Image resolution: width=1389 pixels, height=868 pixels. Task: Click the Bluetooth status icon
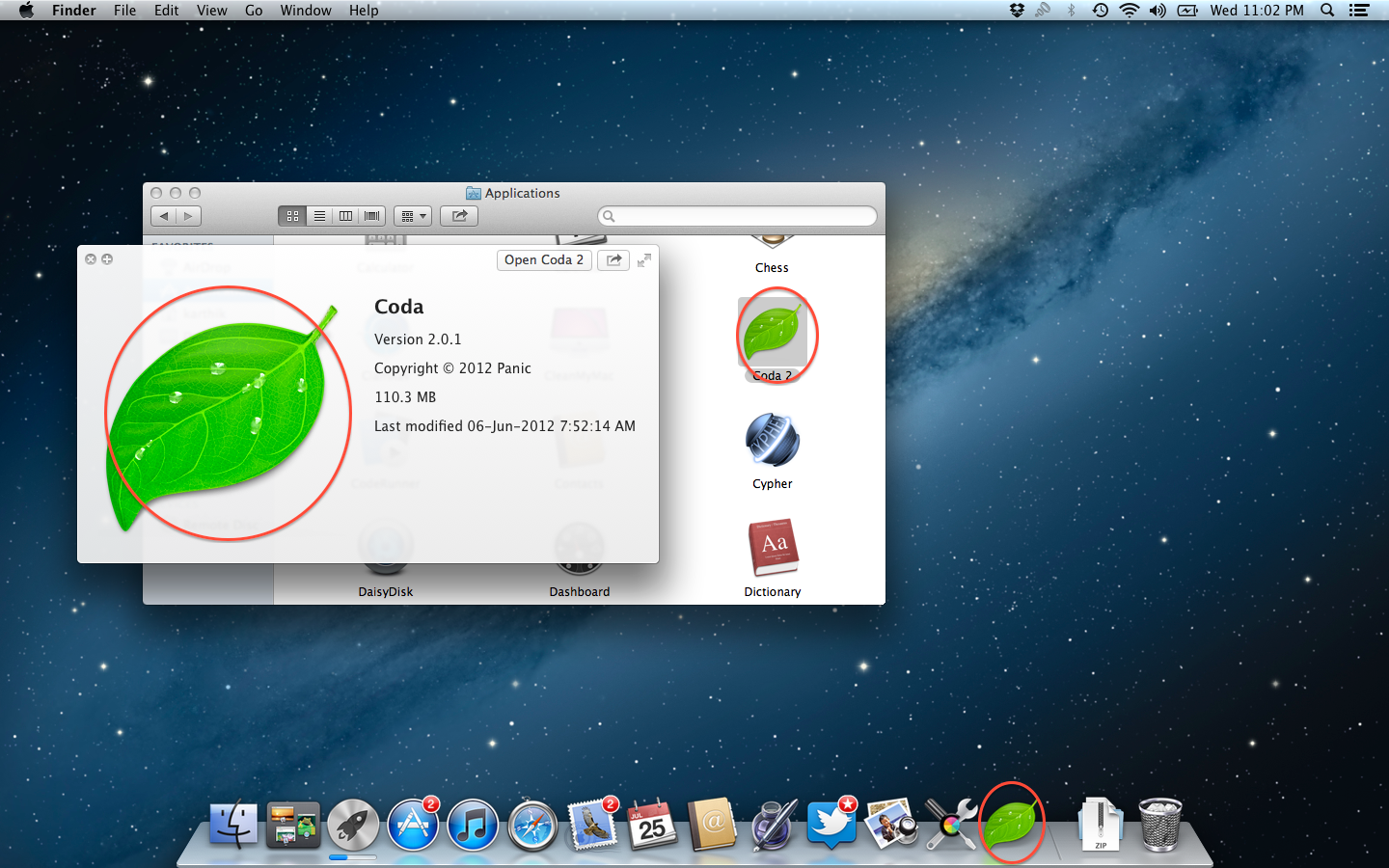click(1071, 11)
